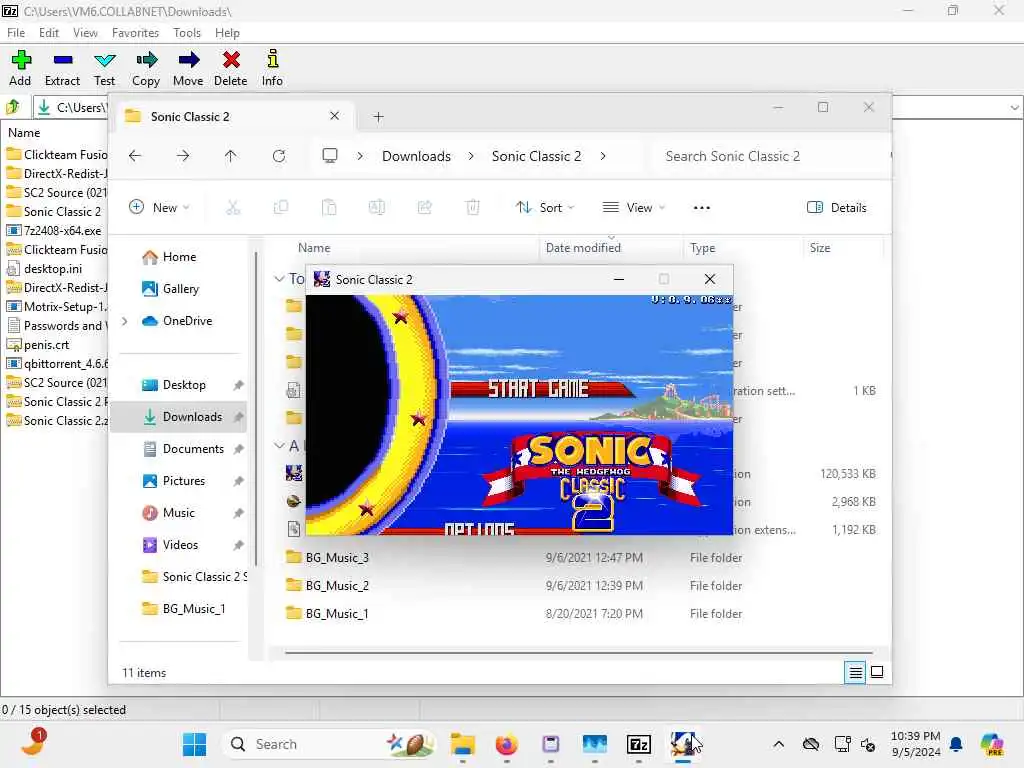Click the 7-Zip up-folder icon
Viewport: 1024px width, 768px height.
pyautogui.click(x=13, y=106)
